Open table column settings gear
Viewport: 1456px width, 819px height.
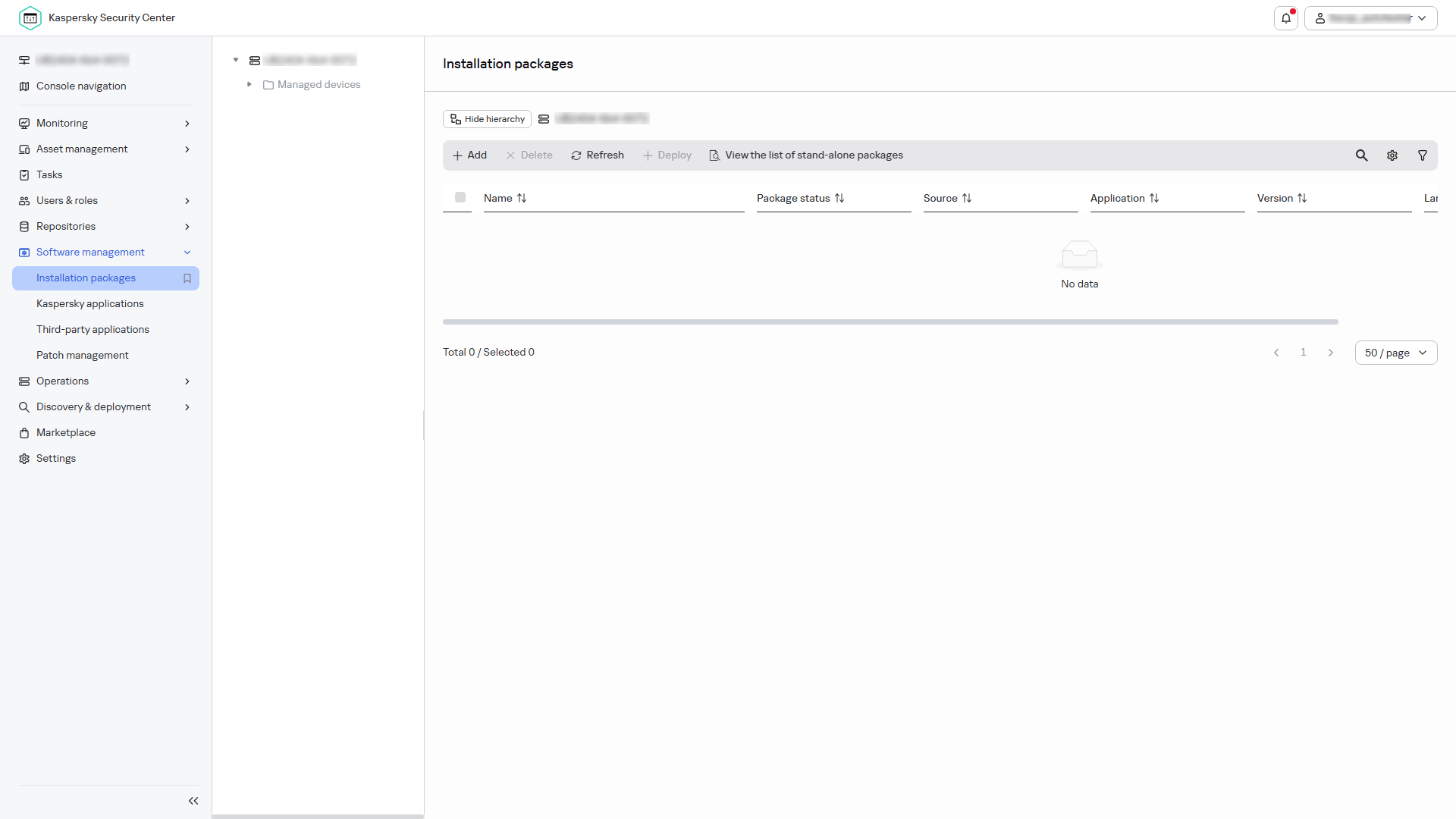pos(1392,155)
